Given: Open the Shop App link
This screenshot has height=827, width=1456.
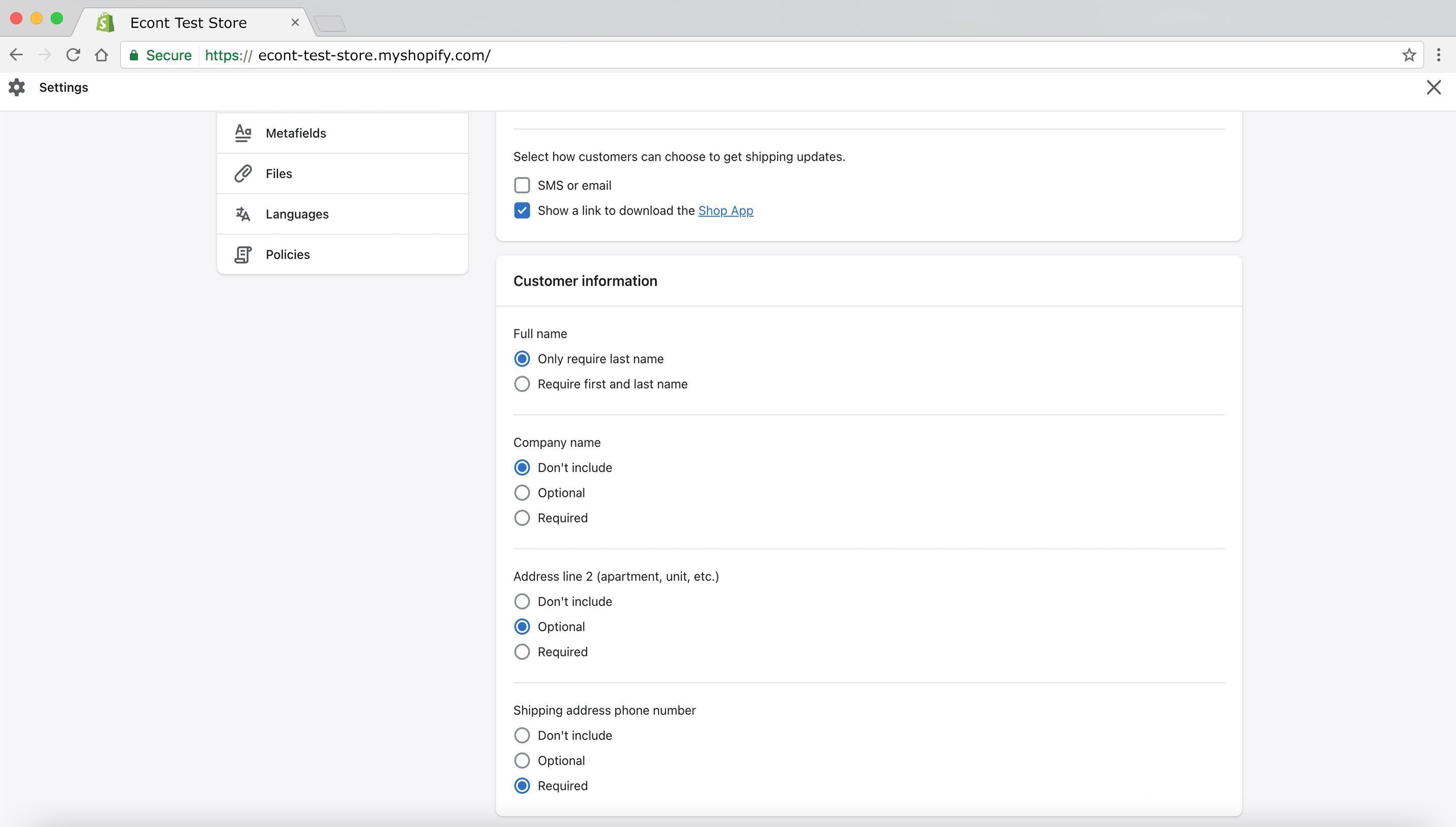Looking at the screenshot, I should pos(725,211).
